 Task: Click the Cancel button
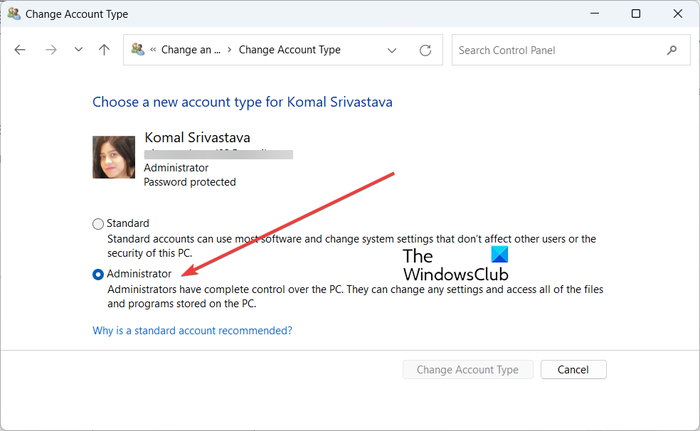pyautogui.click(x=573, y=369)
